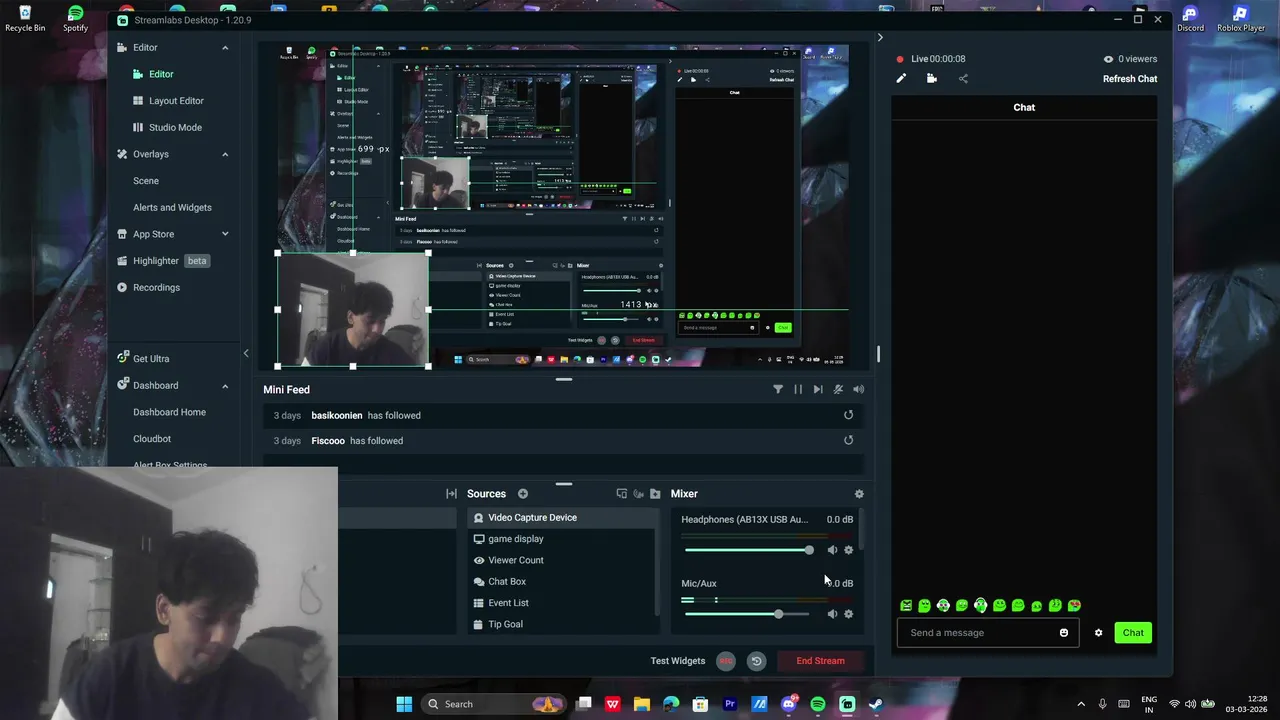Select the webcam source in the preview
The image size is (1280, 720).
(353, 309)
